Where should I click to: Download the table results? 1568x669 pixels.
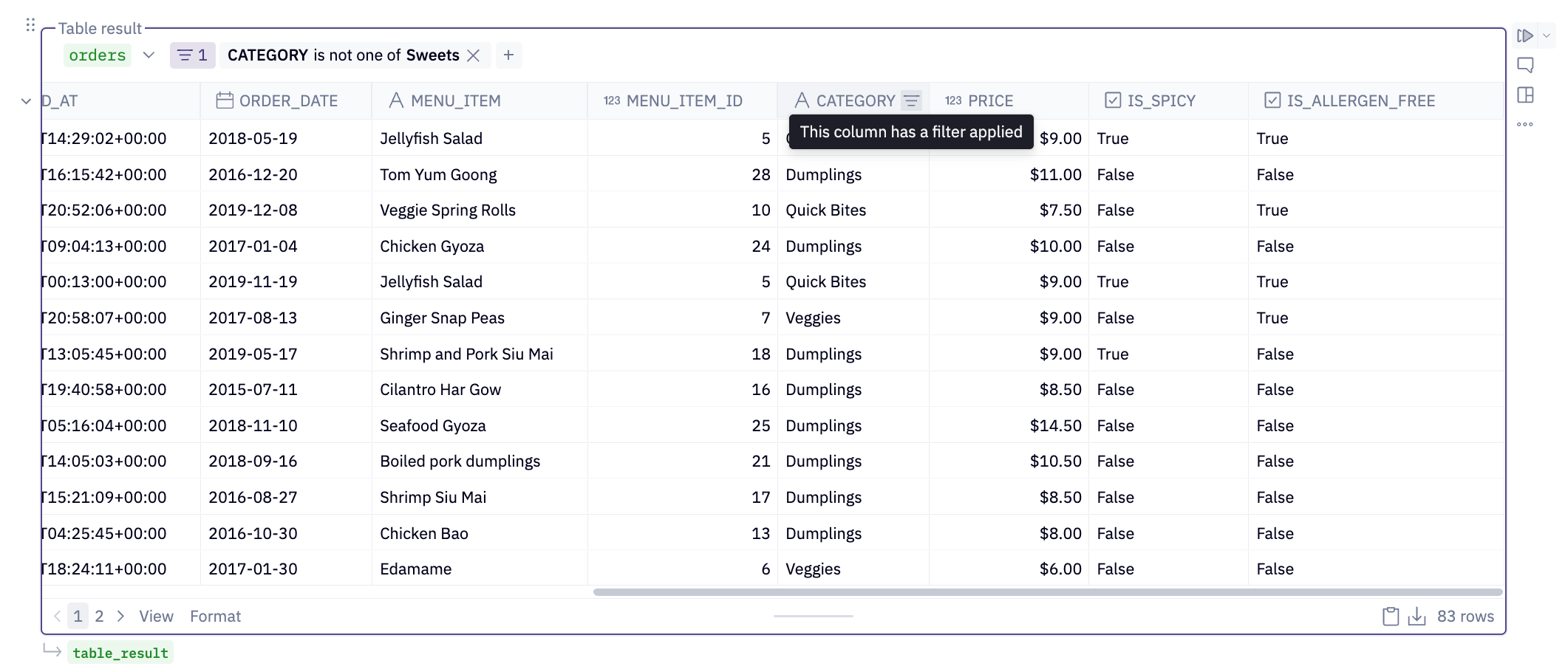pyautogui.click(x=1417, y=617)
